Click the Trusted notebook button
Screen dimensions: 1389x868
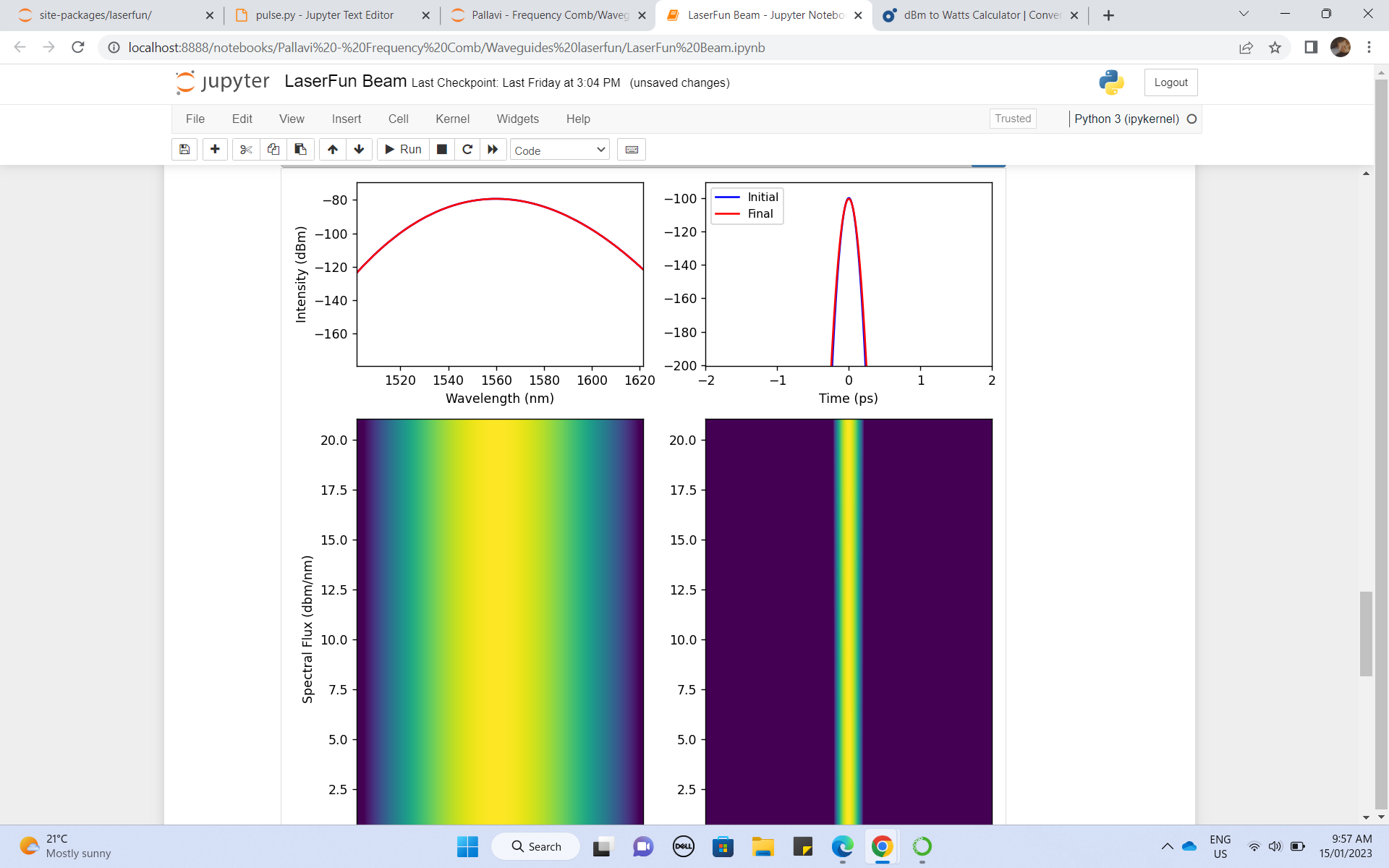[1012, 118]
